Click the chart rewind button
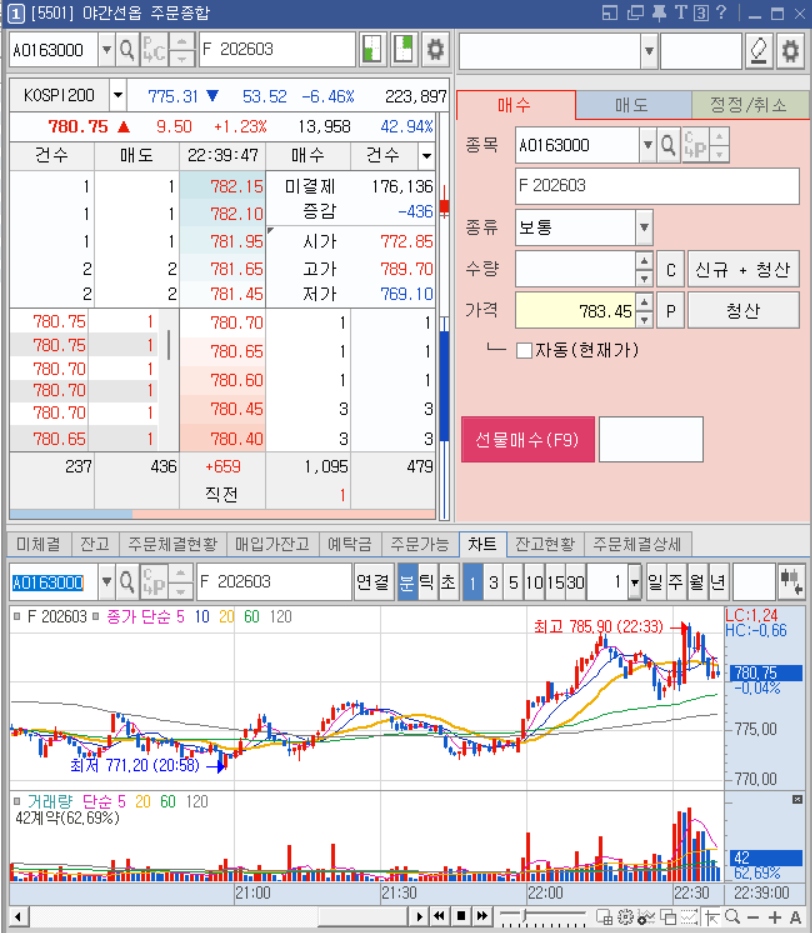Screen dimensions: 812x933 [440, 916]
